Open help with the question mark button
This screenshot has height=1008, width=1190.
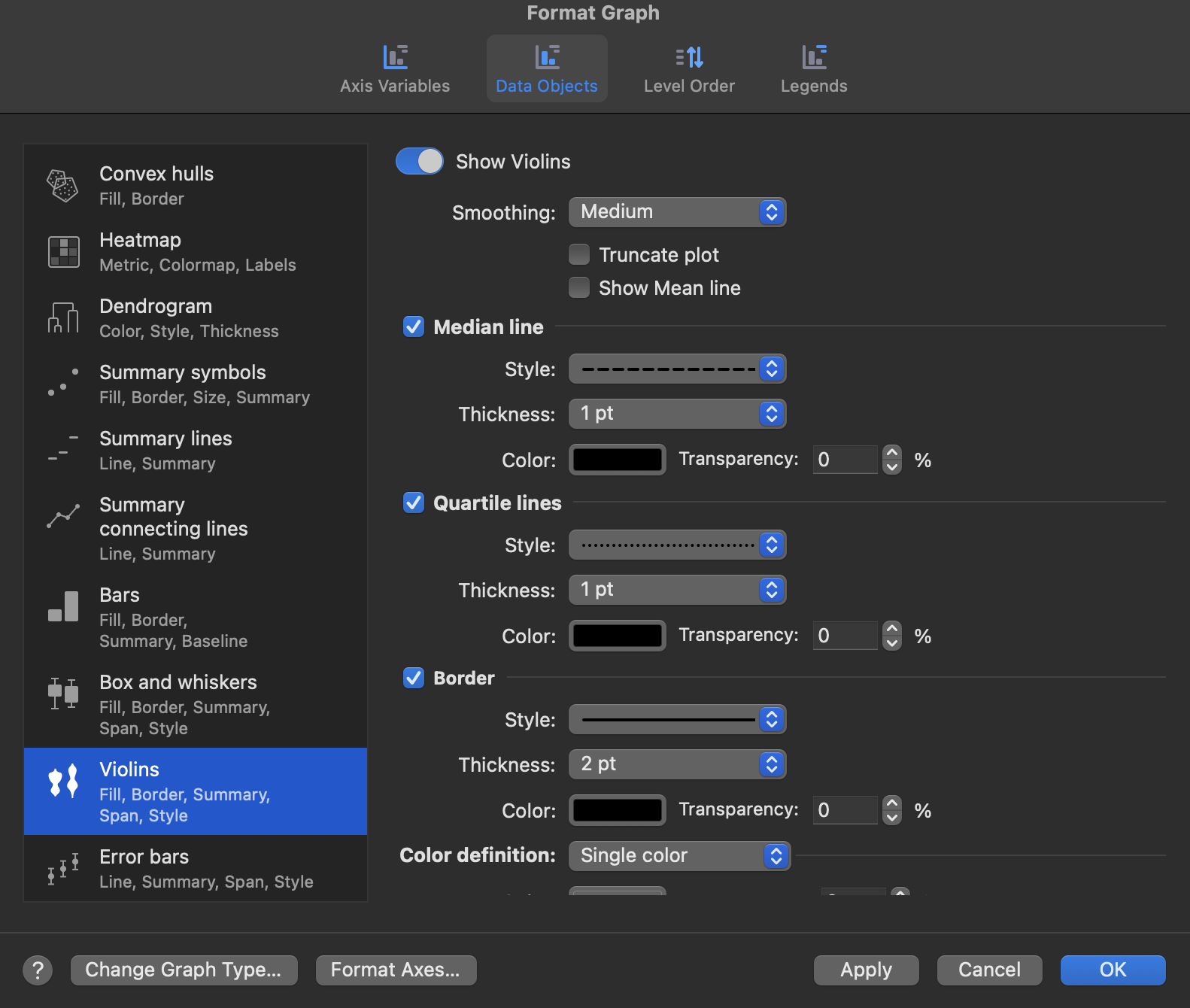(x=38, y=970)
